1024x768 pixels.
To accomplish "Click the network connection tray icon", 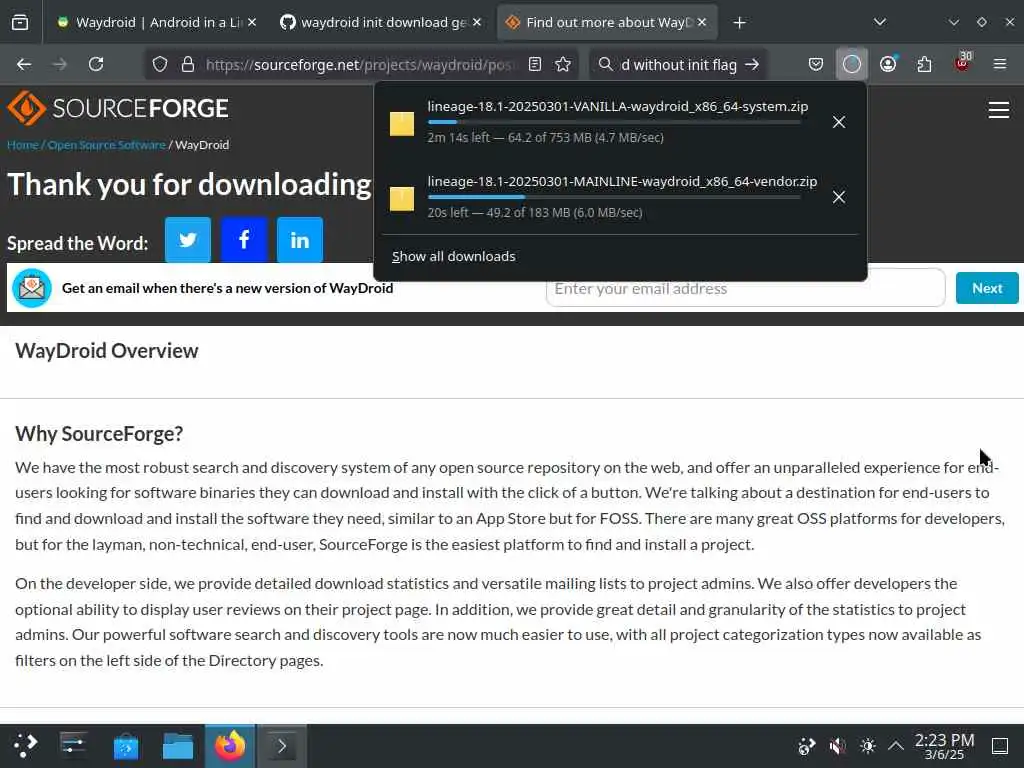I will (x=807, y=746).
